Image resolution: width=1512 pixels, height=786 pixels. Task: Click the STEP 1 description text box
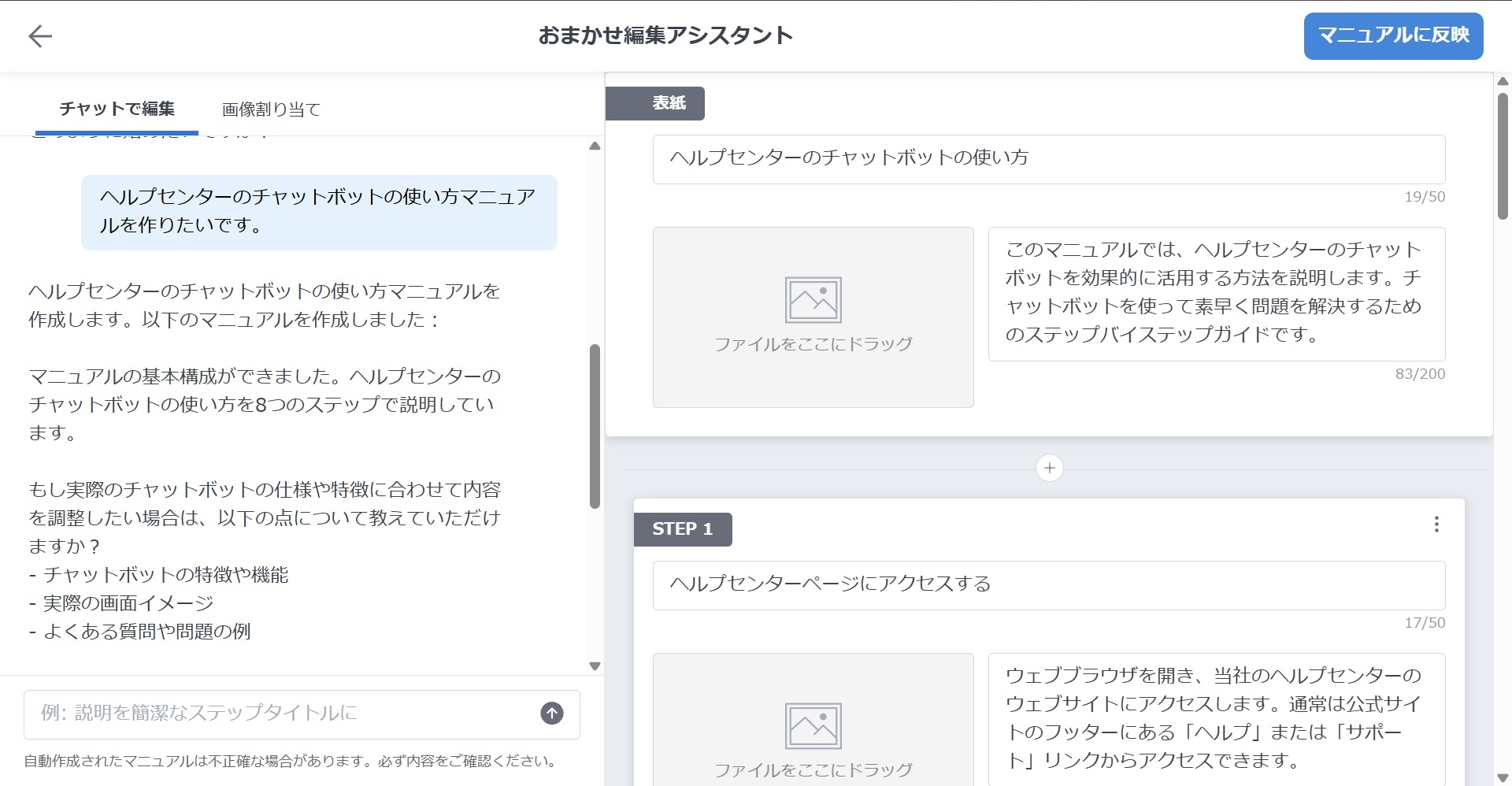pos(1217,719)
